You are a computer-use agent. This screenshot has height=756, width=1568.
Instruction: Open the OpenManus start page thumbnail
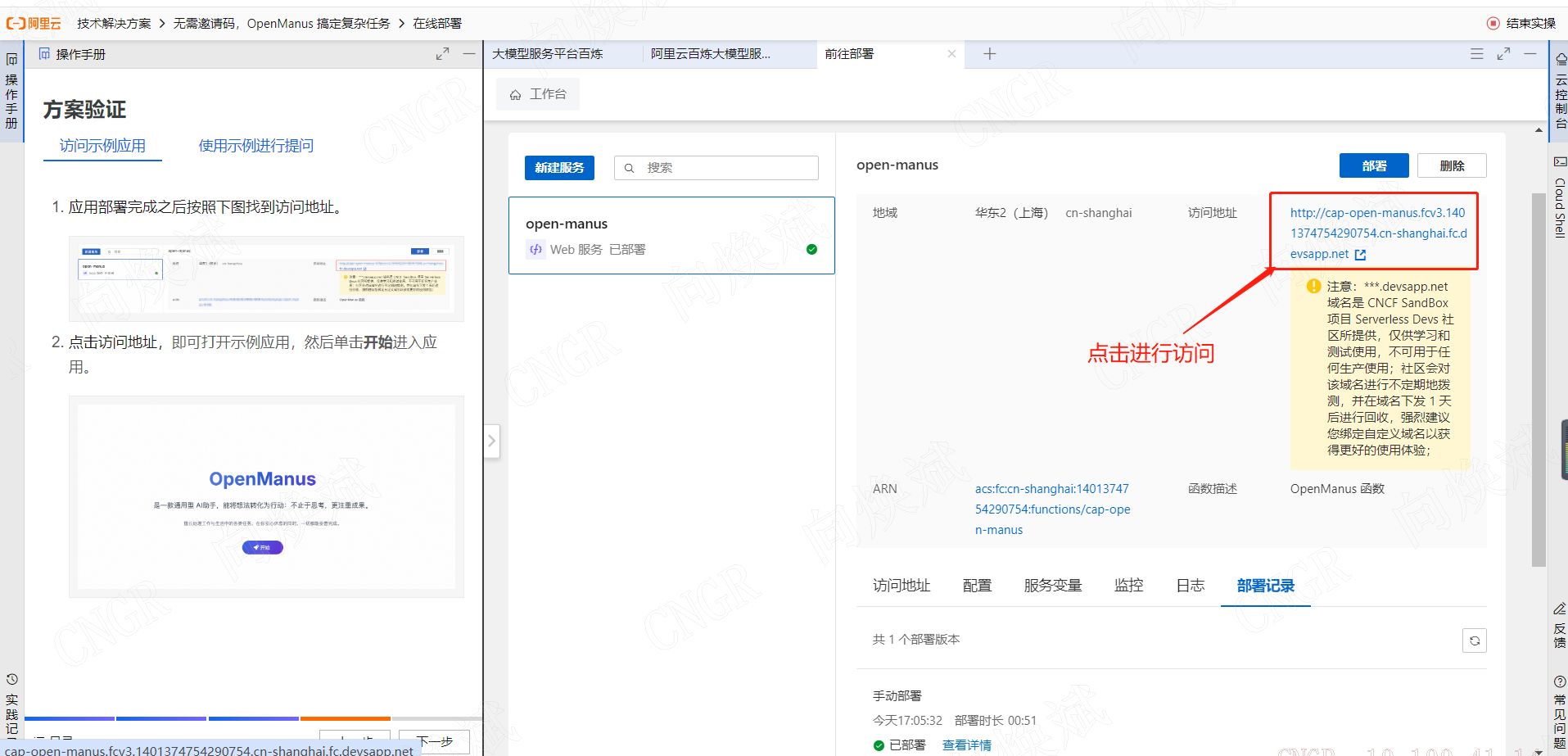pos(266,497)
